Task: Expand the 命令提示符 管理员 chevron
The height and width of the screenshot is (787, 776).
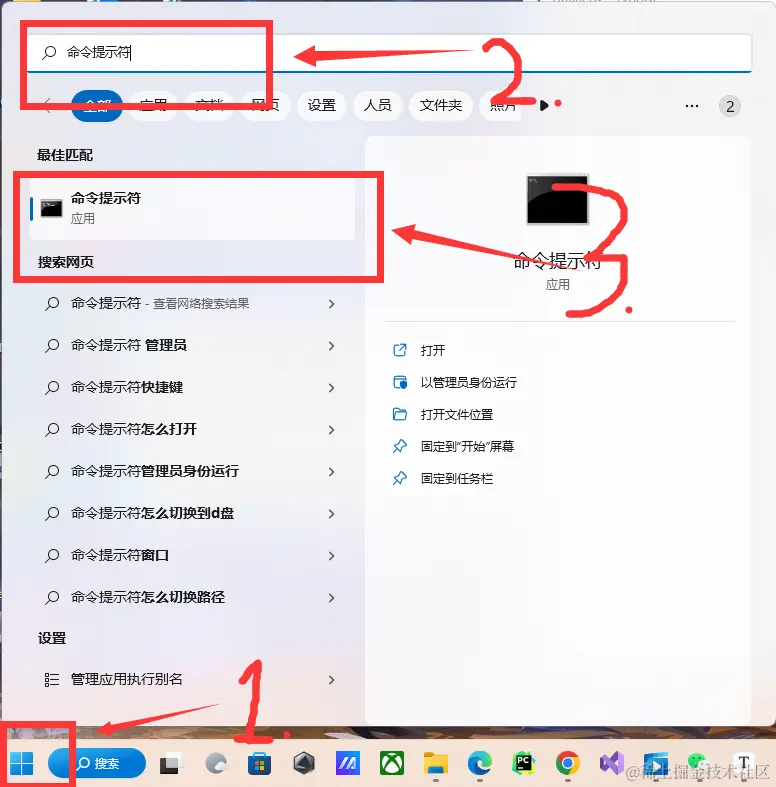Action: coord(331,346)
